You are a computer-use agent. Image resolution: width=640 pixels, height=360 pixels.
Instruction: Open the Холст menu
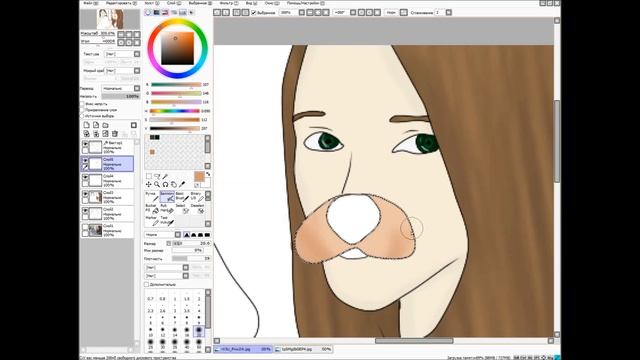[151, 3]
